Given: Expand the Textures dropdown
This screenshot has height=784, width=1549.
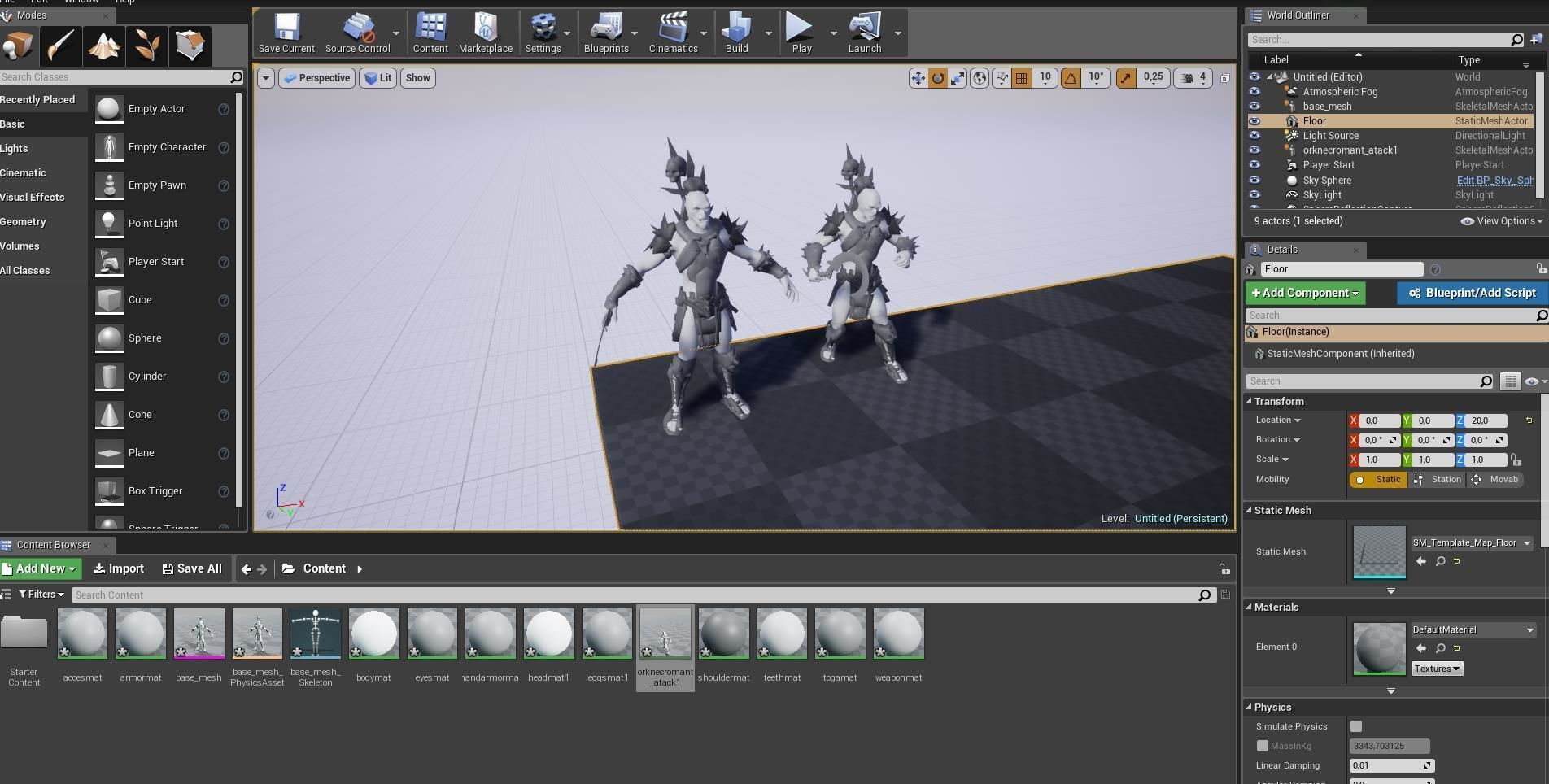Looking at the screenshot, I should [x=1437, y=669].
